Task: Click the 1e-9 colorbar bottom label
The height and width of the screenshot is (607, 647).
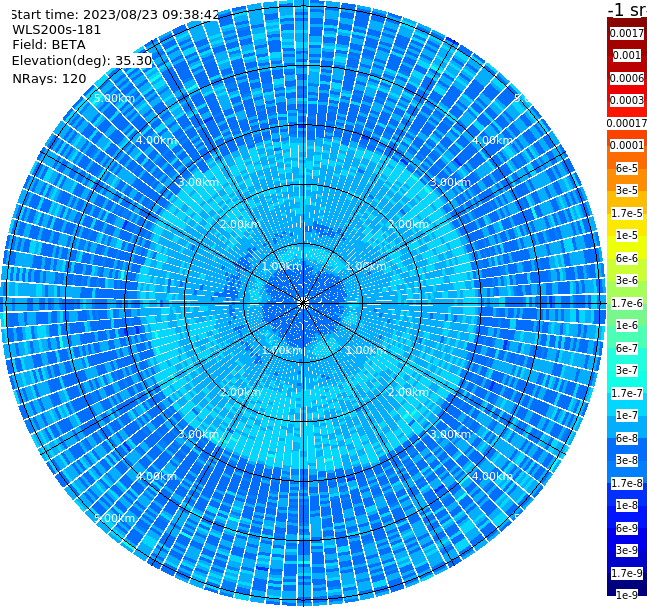Action: 627,595
